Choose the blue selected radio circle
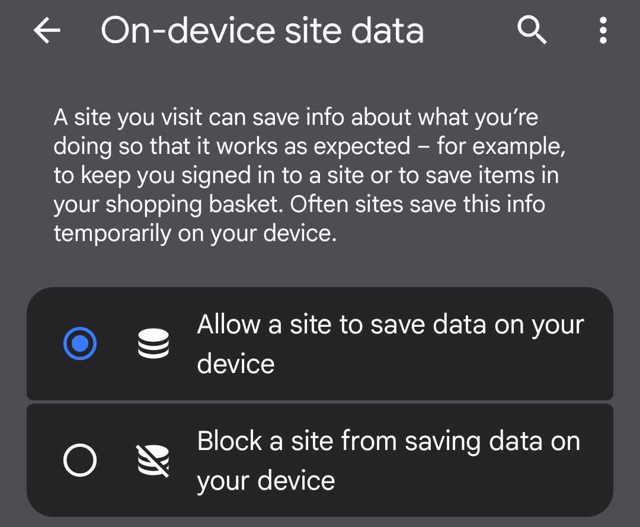Screen dimensions: 640x527 point(80,343)
